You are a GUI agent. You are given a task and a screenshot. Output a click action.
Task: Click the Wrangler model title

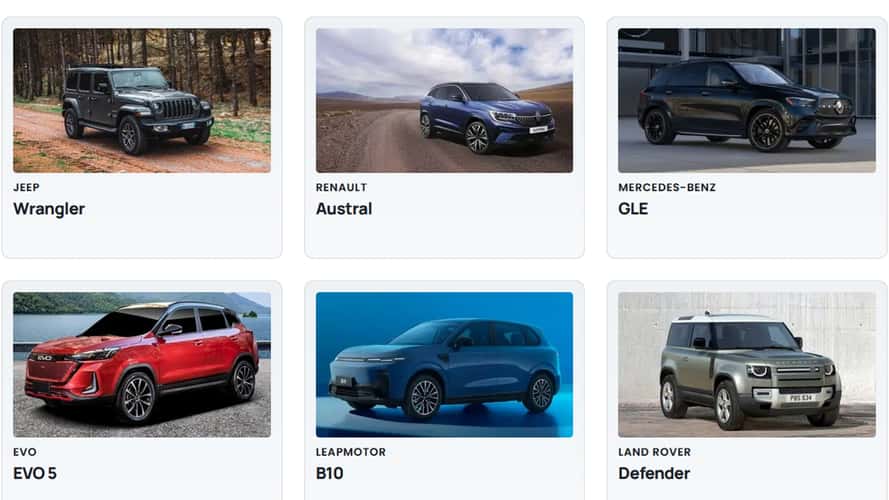tap(49, 209)
